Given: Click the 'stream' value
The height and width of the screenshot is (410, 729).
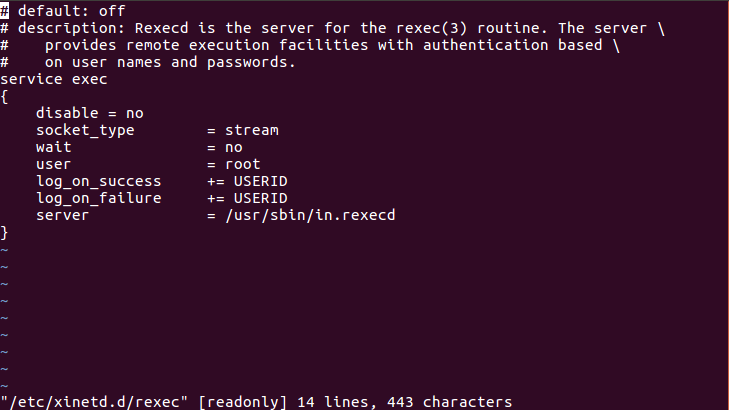Looking at the screenshot, I should click(x=251, y=130).
